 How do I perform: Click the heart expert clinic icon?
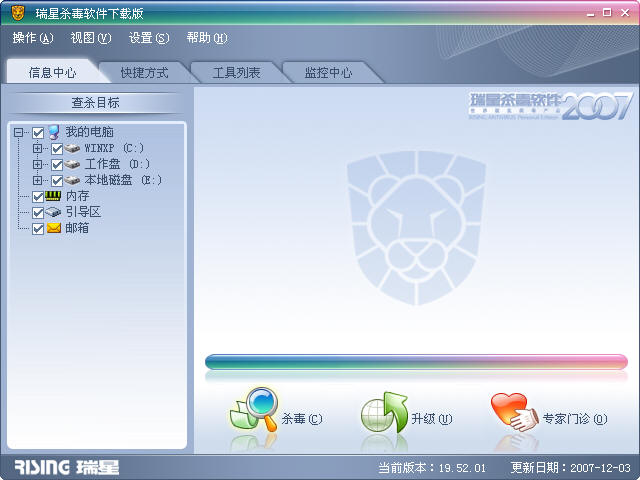pyautogui.click(x=514, y=412)
